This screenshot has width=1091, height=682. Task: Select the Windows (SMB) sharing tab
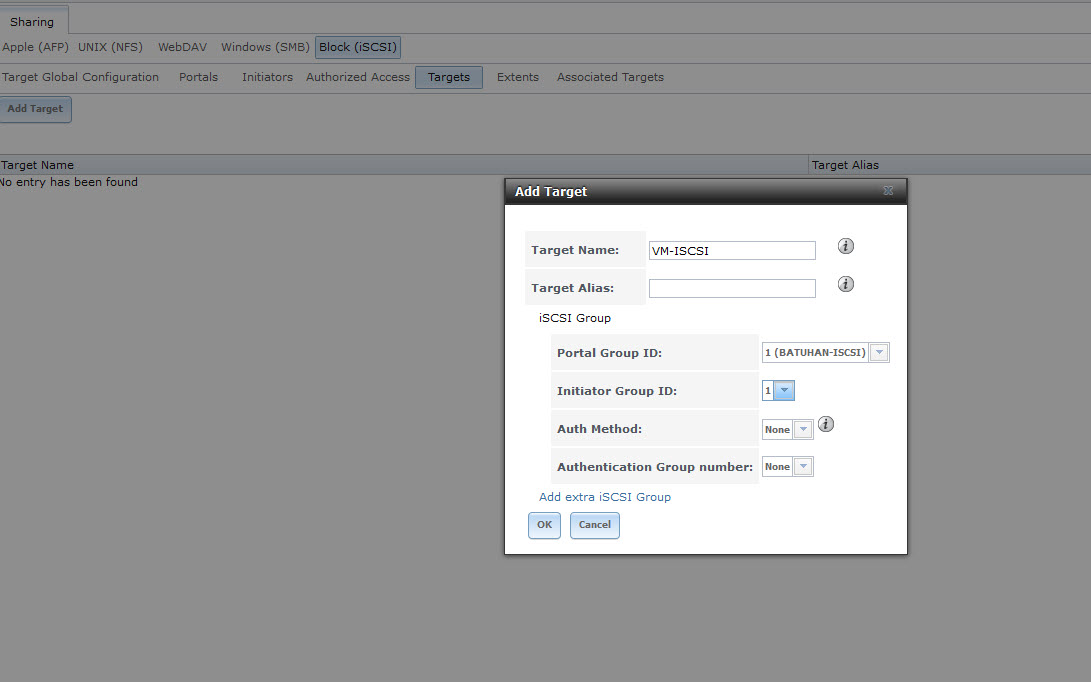[264, 47]
